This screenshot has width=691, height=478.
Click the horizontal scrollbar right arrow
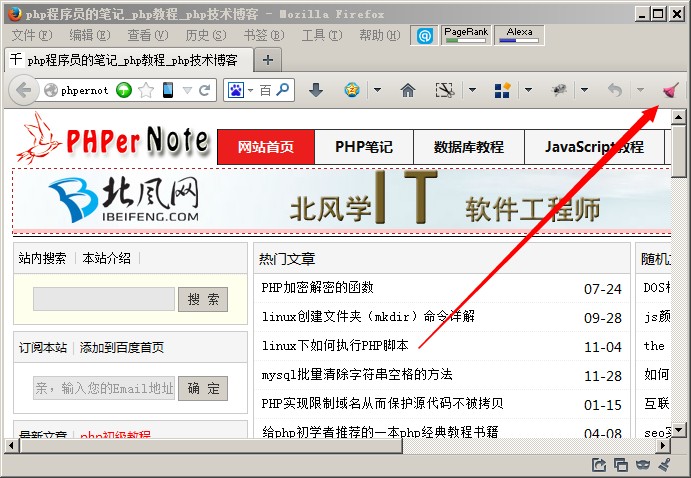tap(663, 446)
